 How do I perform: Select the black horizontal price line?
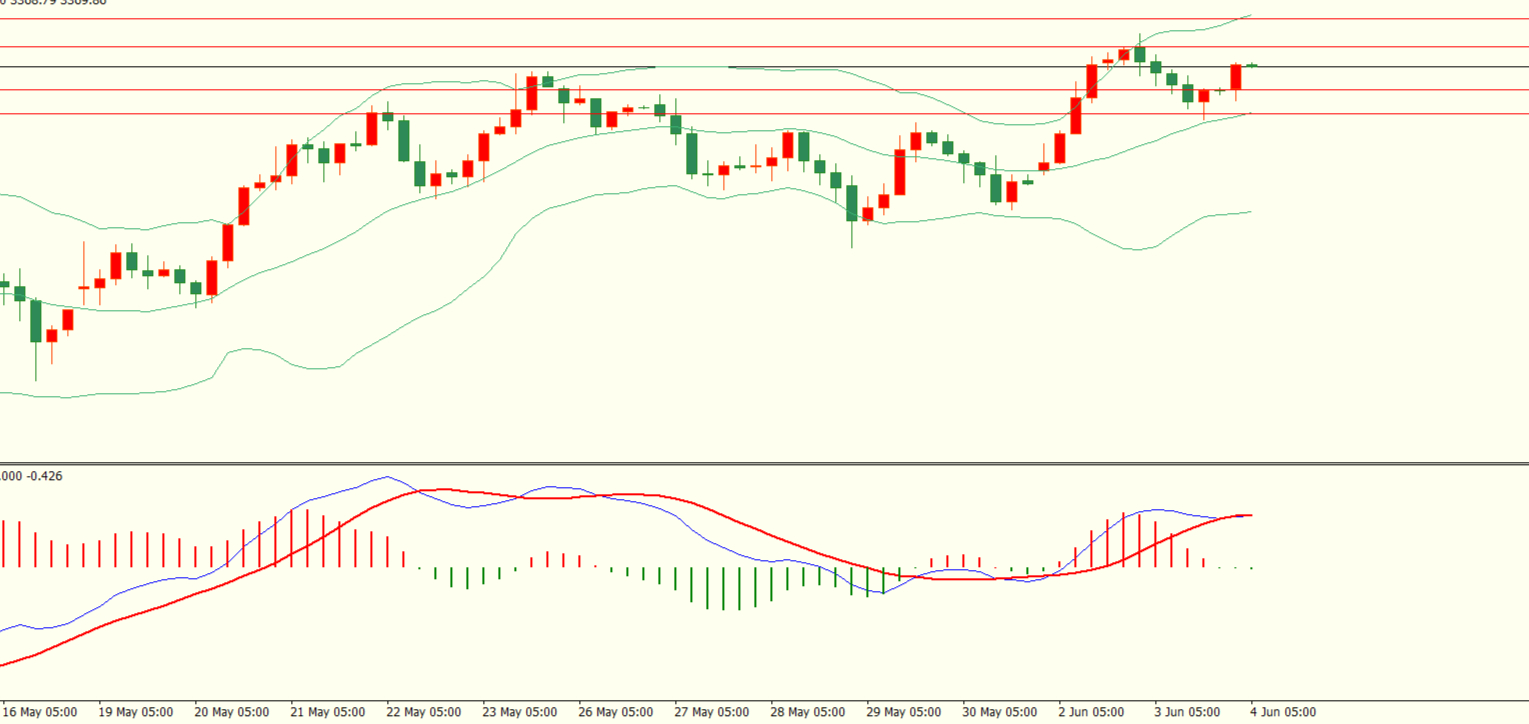pos(764,67)
